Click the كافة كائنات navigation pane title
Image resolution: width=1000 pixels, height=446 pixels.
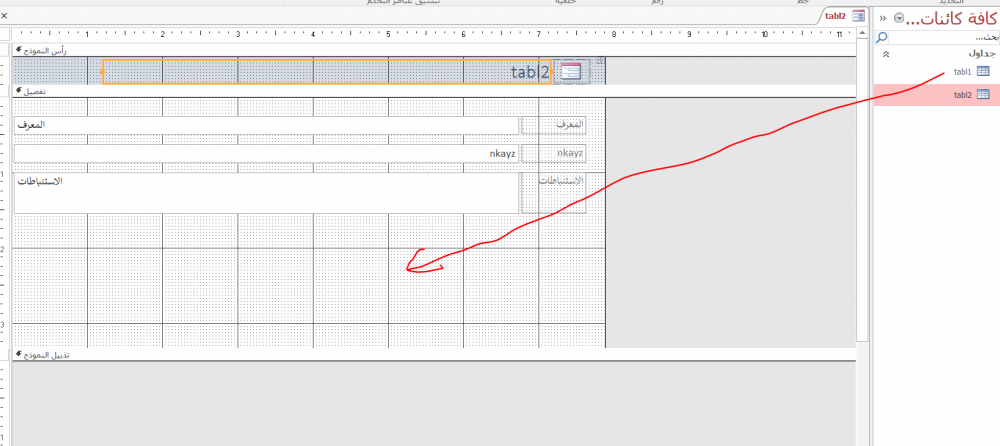(x=952, y=18)
